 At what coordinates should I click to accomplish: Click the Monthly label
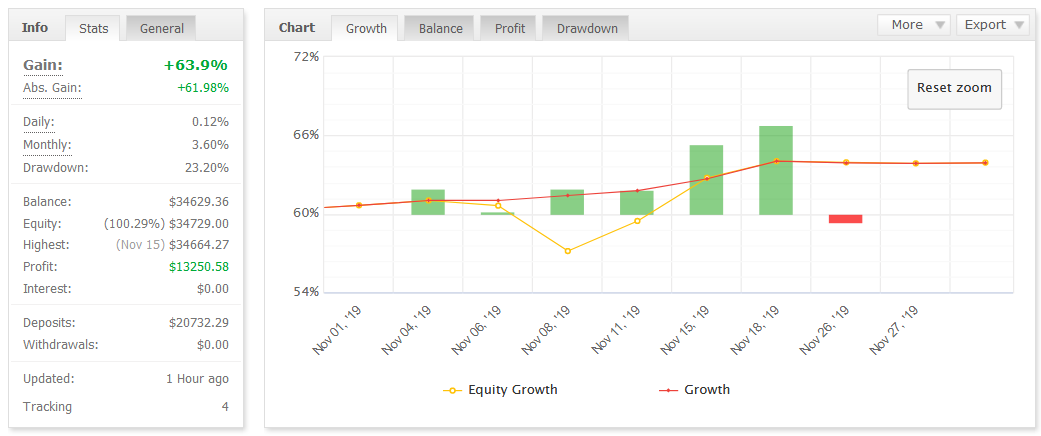click(47, 145)
